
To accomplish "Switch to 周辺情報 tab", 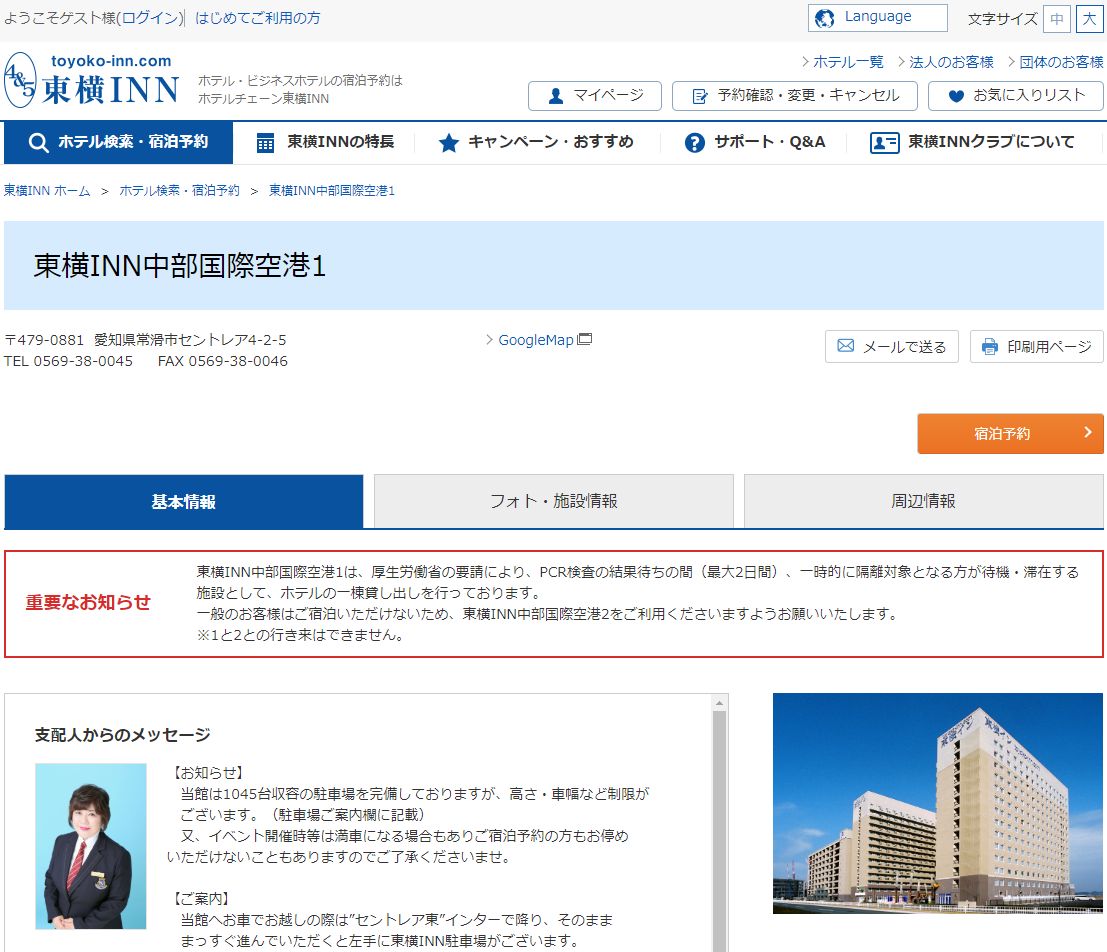I will tap(923, 501).
